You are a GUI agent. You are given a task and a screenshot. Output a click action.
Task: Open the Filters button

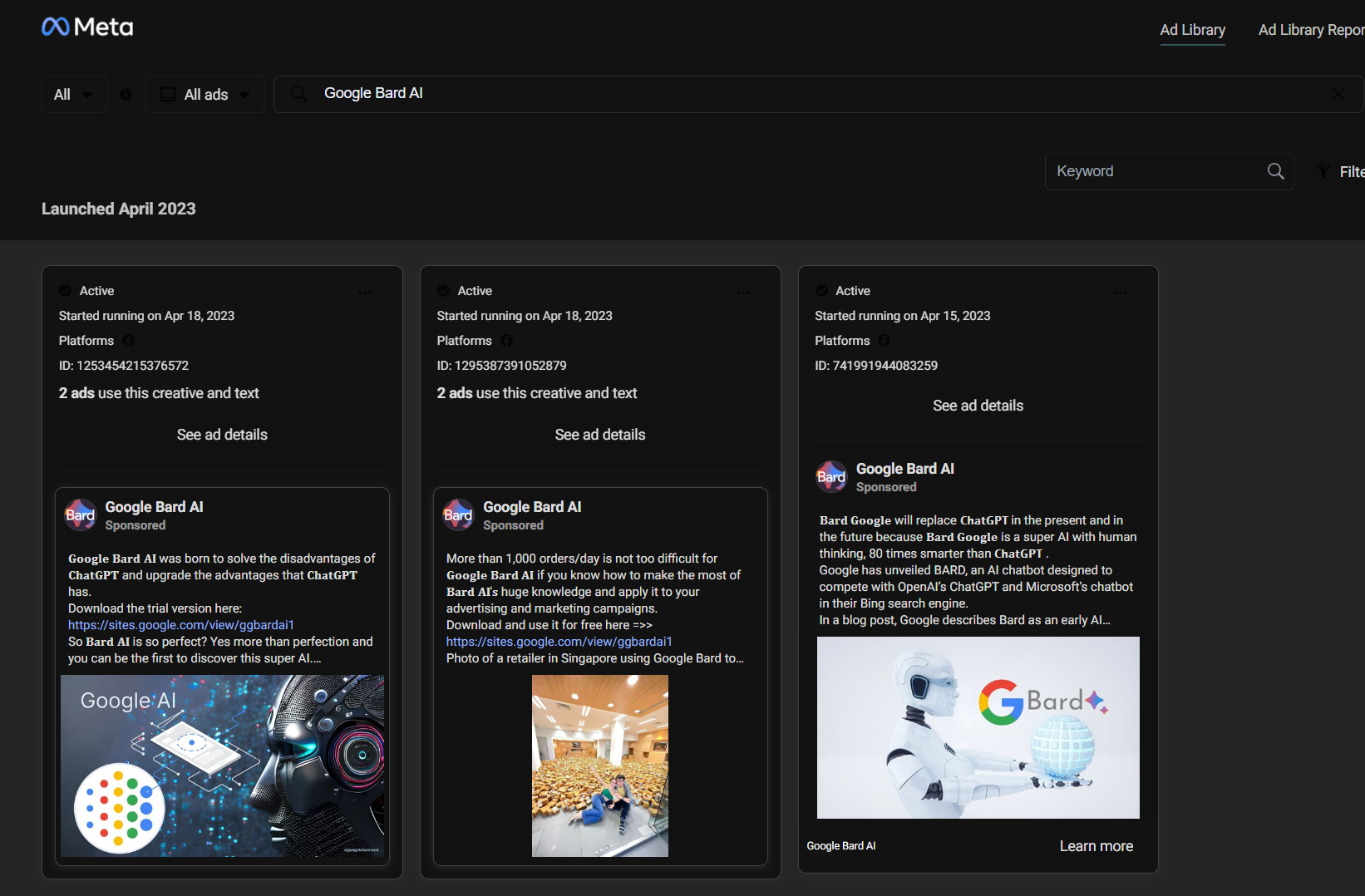click(1340, 172)
